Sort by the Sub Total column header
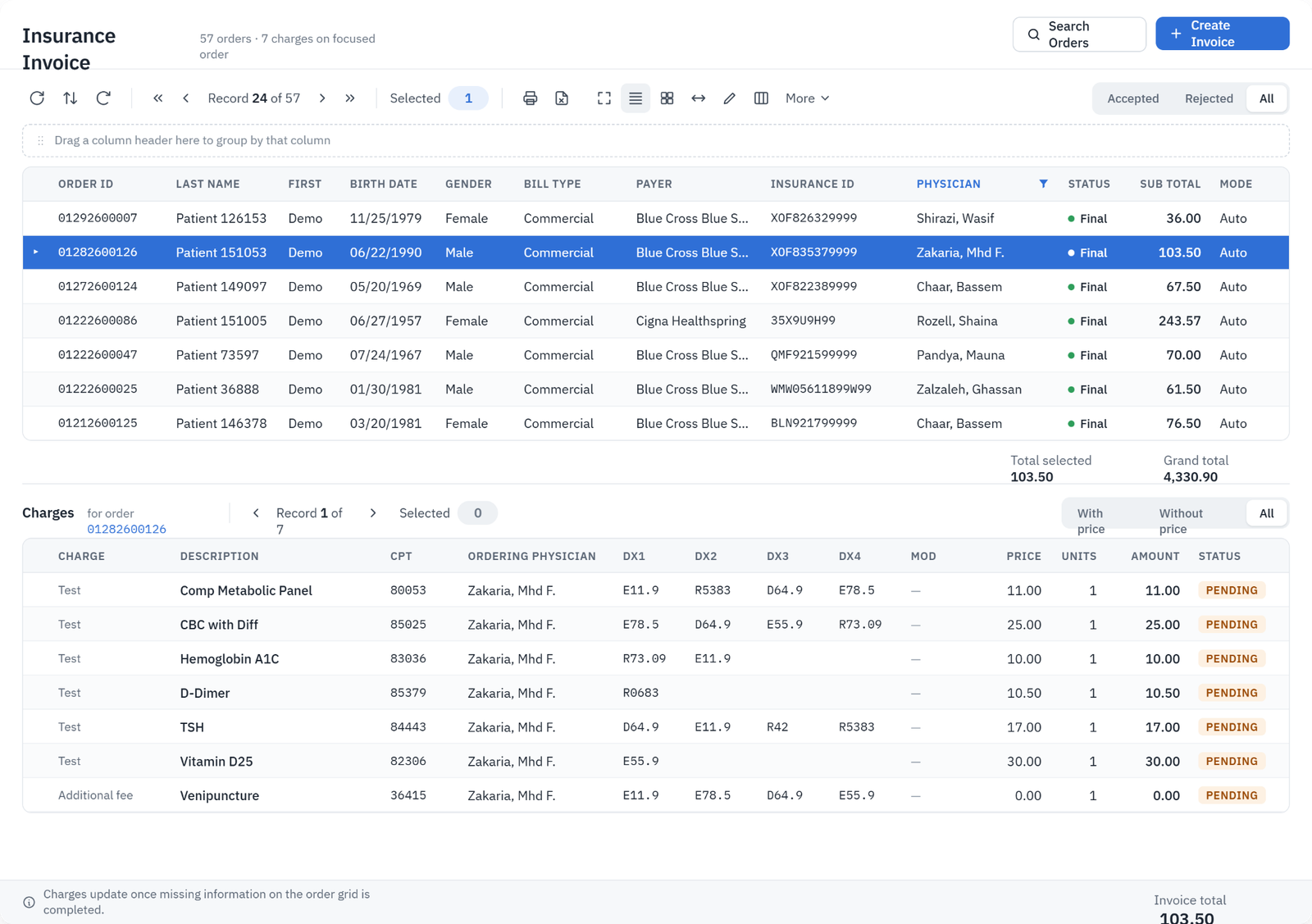 (x=1170, y=184)
